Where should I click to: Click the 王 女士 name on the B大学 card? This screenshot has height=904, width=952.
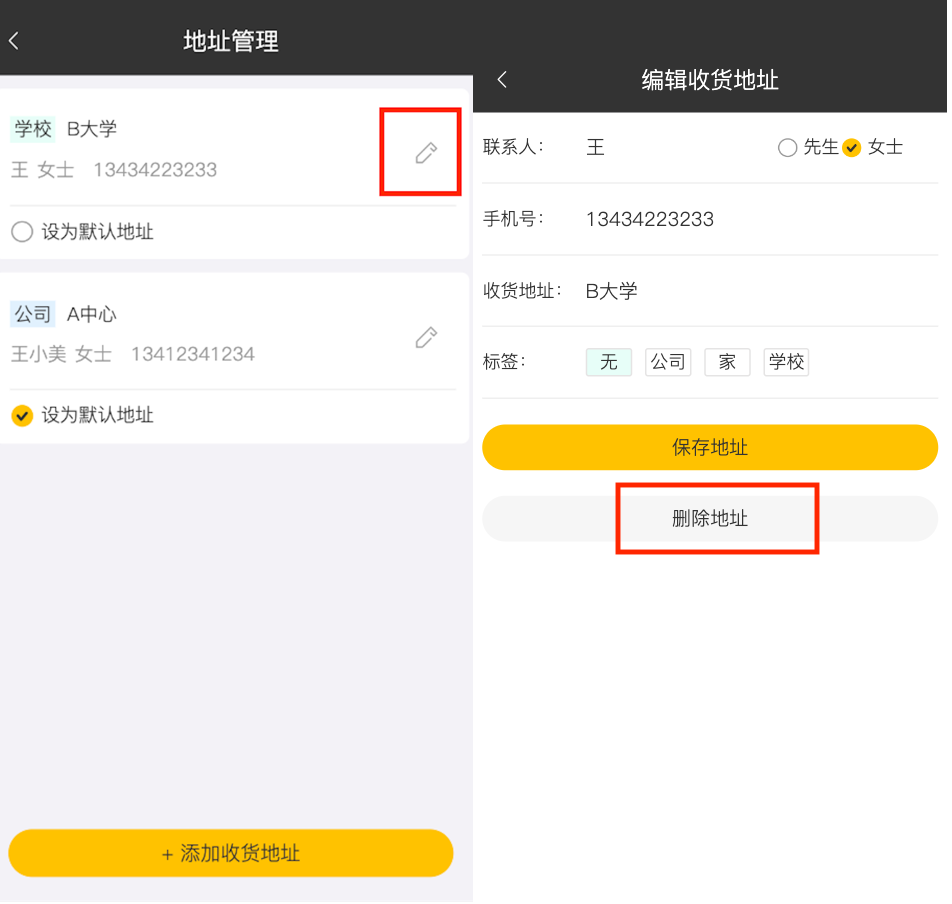coord(42,170)
